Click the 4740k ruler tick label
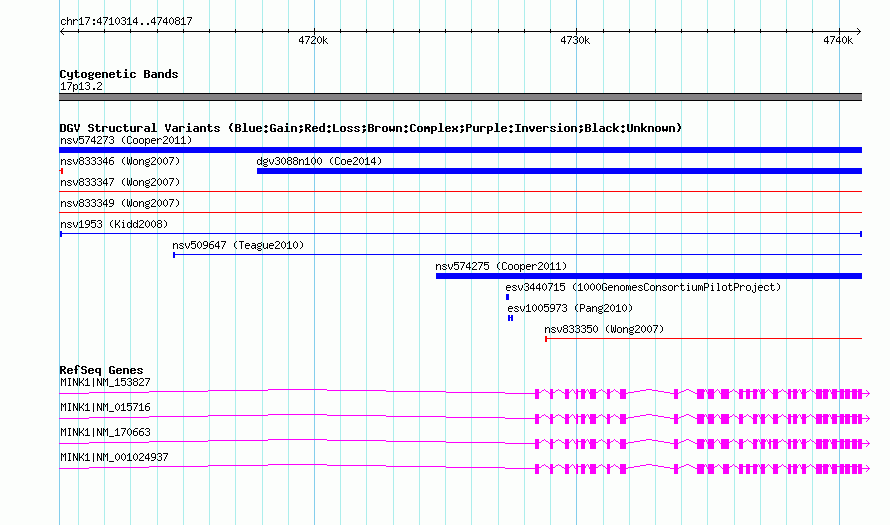 tap(838, 40)
